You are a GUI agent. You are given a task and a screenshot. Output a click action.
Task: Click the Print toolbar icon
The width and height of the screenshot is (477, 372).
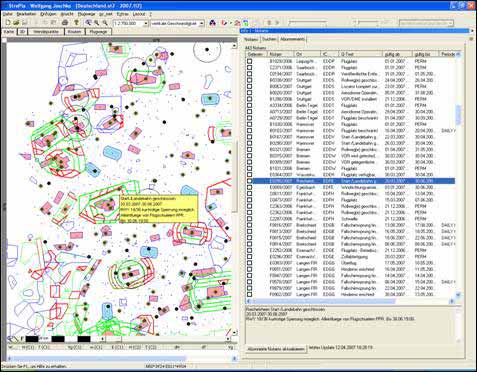point(65,23)
